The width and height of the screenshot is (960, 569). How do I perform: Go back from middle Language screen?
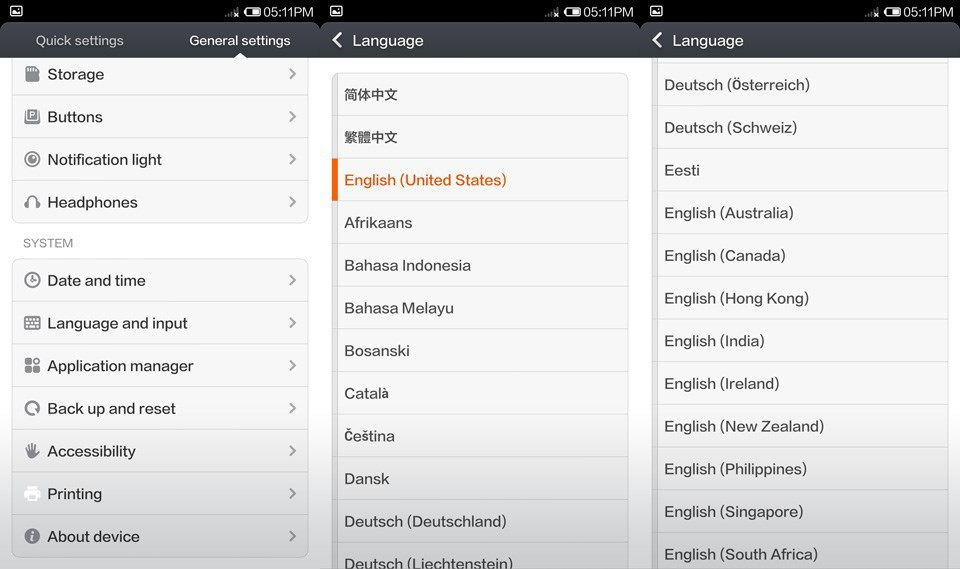(x=337, y=40)
